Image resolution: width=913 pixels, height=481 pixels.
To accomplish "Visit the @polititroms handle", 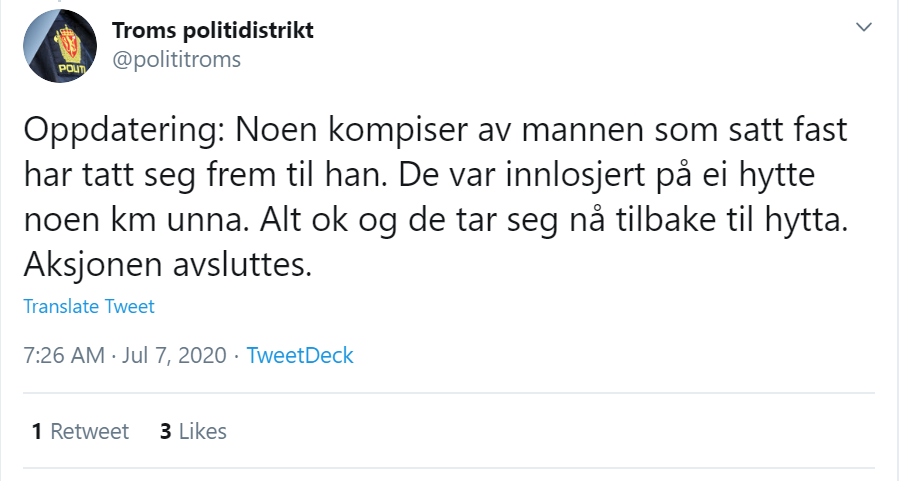I will (176, 60).
